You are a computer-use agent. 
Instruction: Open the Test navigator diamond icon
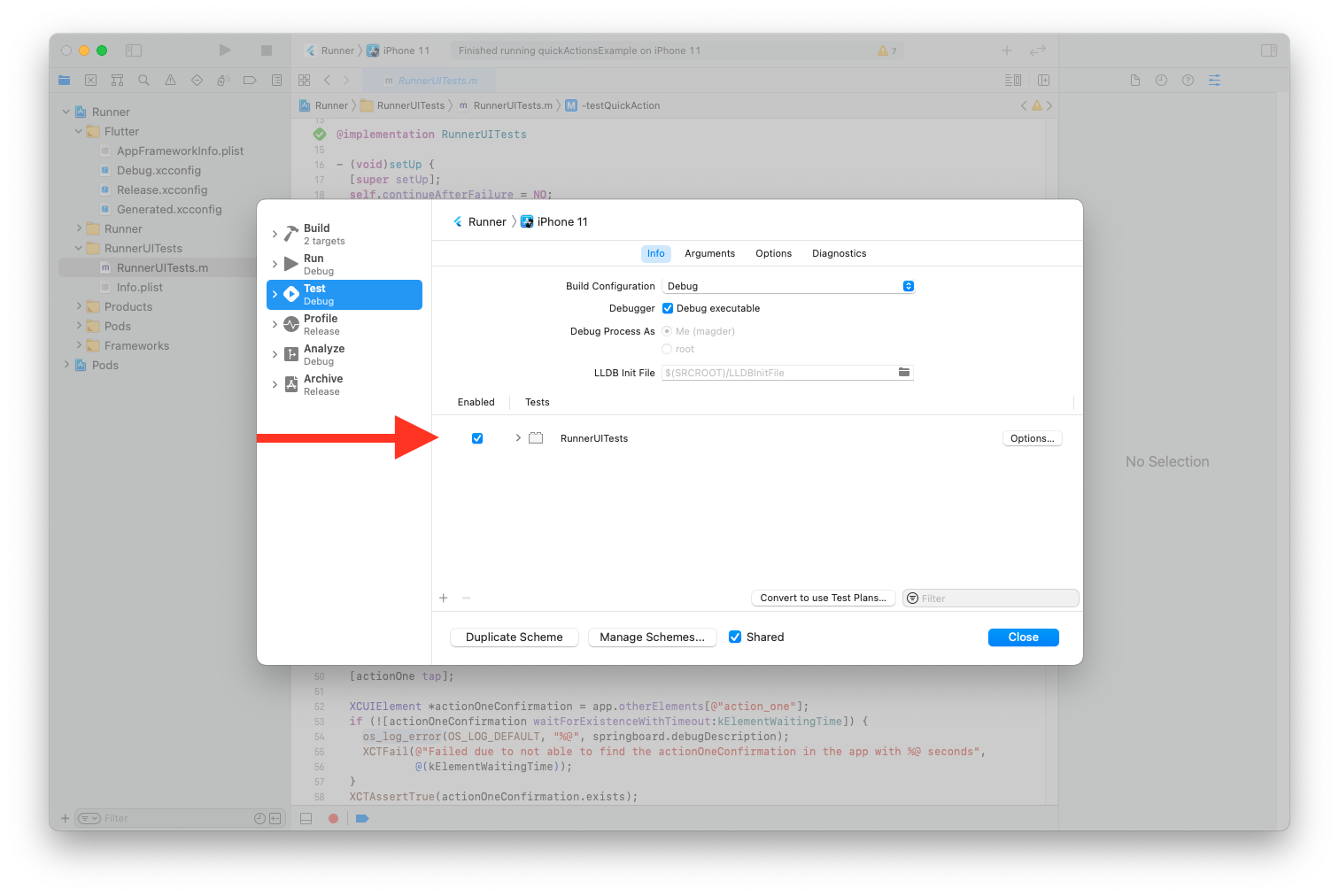click(197, 81)
